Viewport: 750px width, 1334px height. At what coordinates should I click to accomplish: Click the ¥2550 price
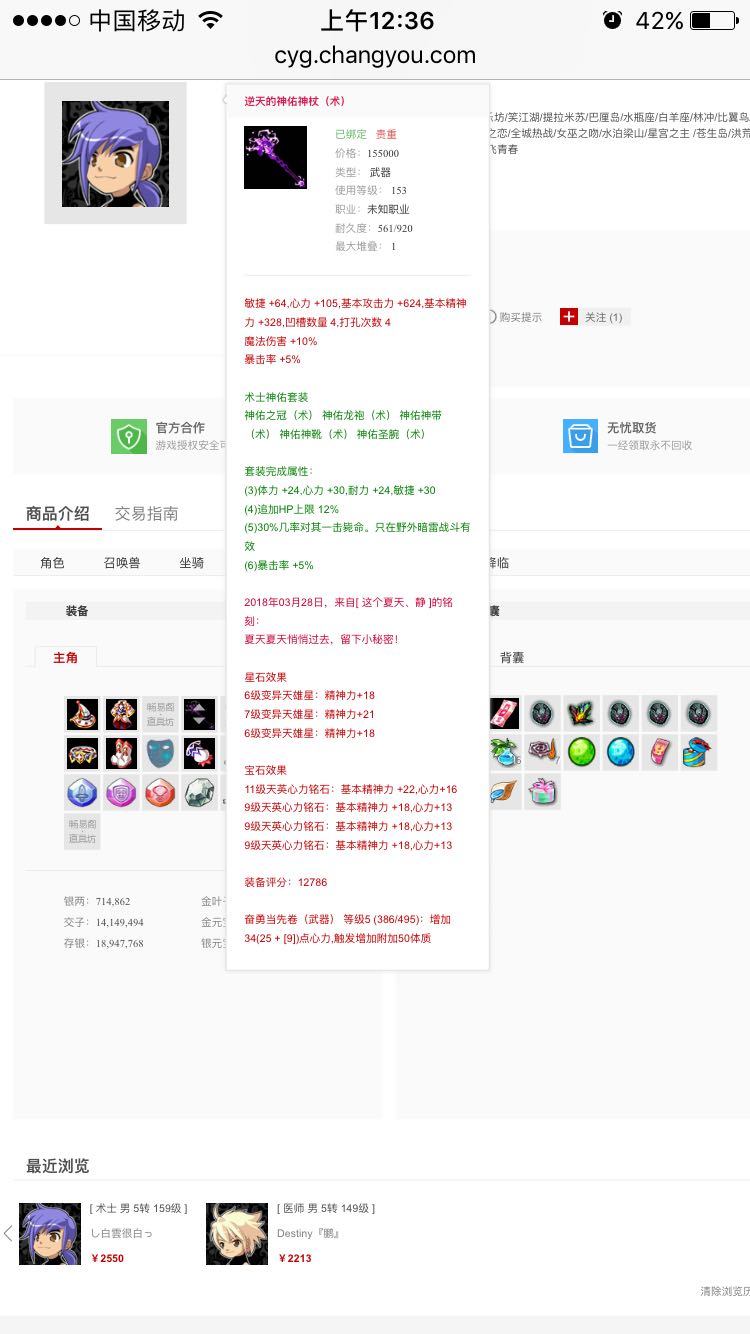pyautogui.click(x=108, y=1258)
